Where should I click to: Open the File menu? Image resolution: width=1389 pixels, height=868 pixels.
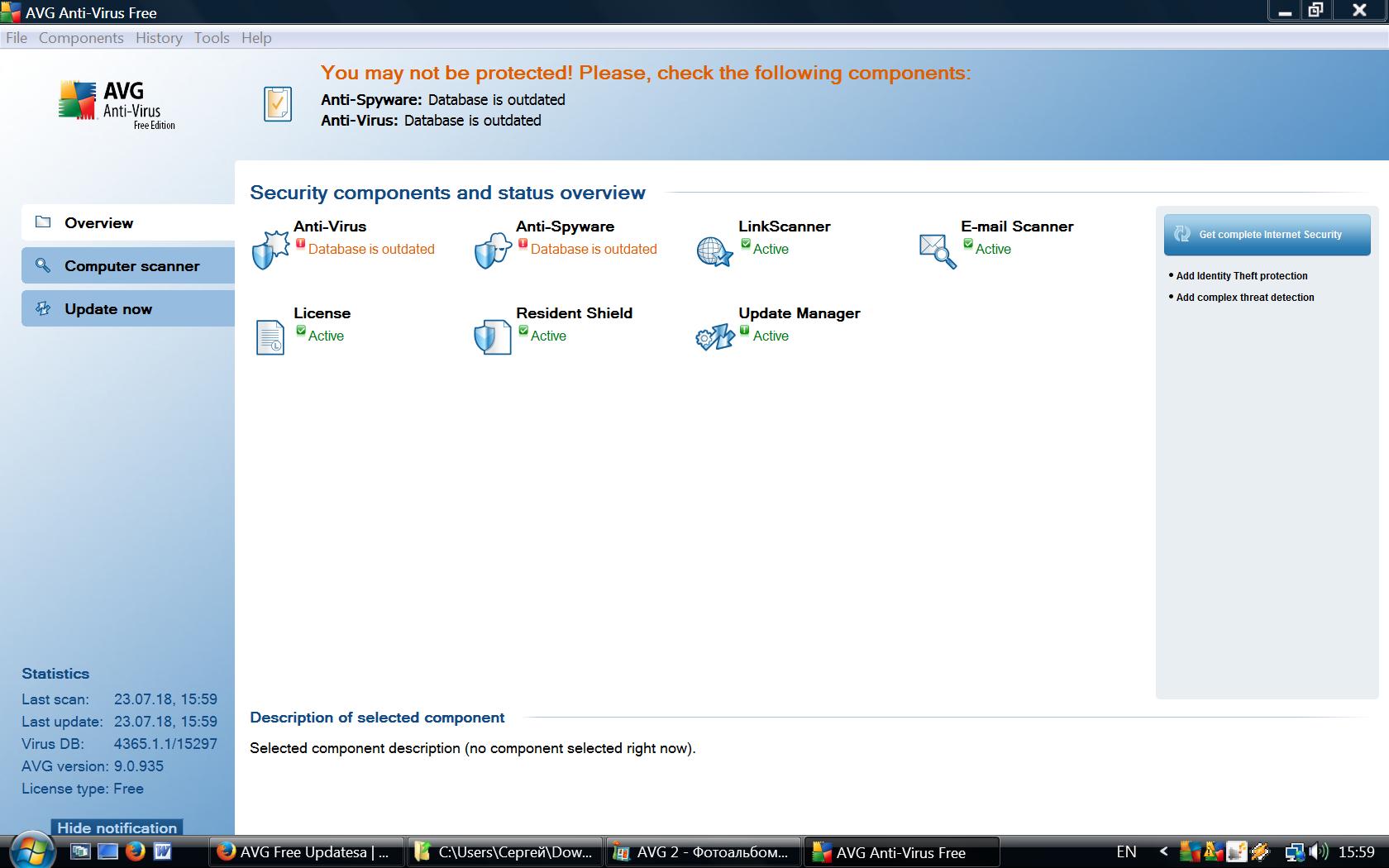(x=17, y=38)
